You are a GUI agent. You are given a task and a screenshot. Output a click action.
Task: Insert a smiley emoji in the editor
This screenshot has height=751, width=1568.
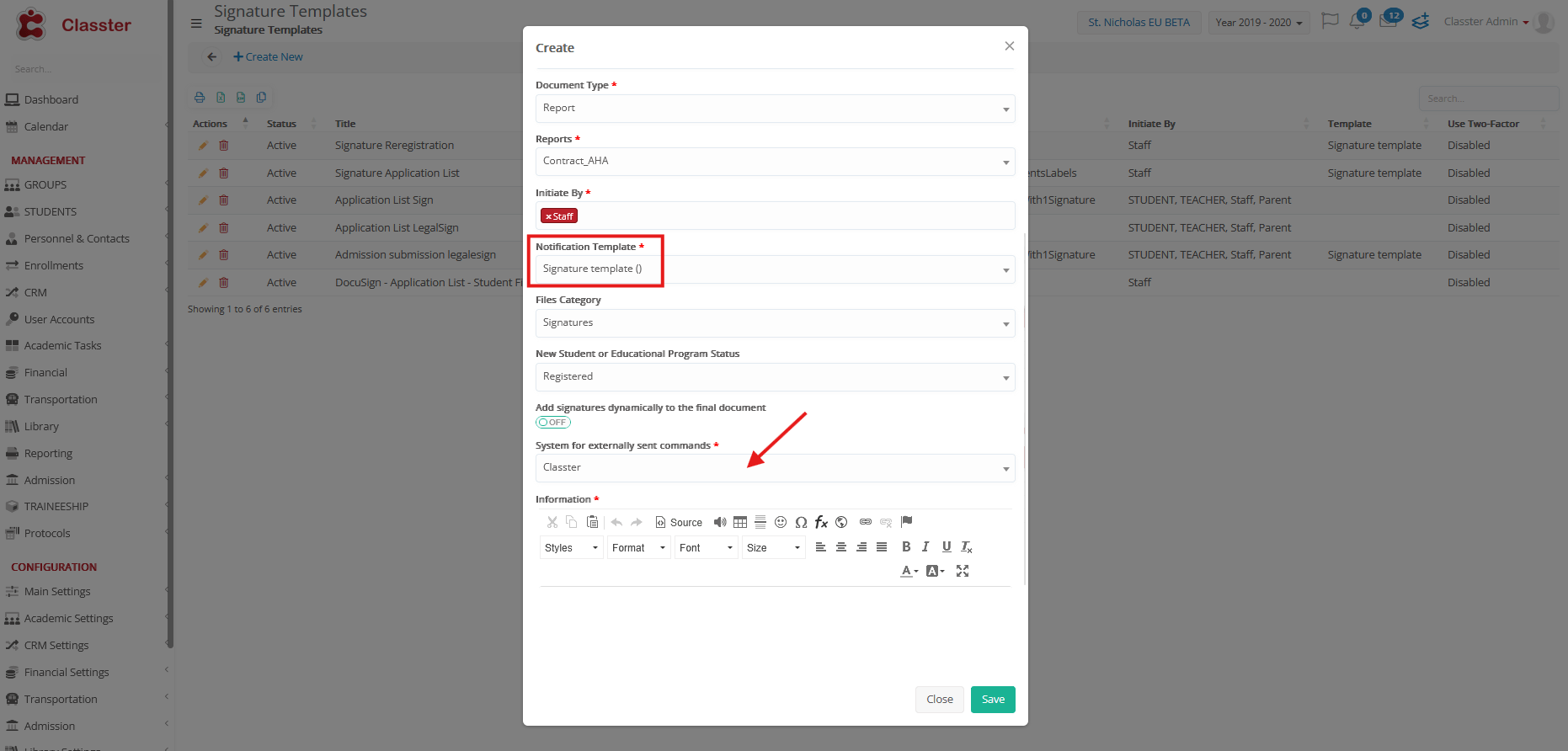tap(781, 522)
